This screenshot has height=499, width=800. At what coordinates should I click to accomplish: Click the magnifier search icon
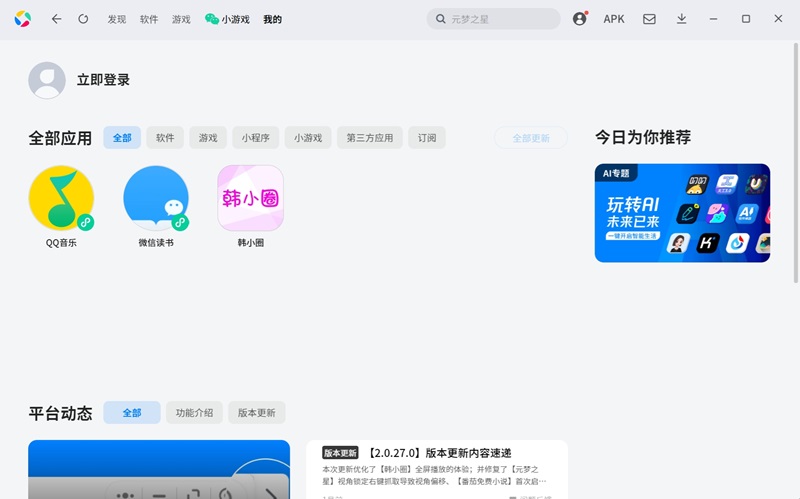(440, 19)
